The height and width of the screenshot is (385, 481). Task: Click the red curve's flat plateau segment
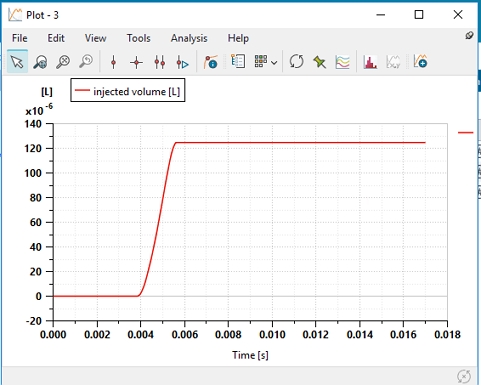coord(300,143)
